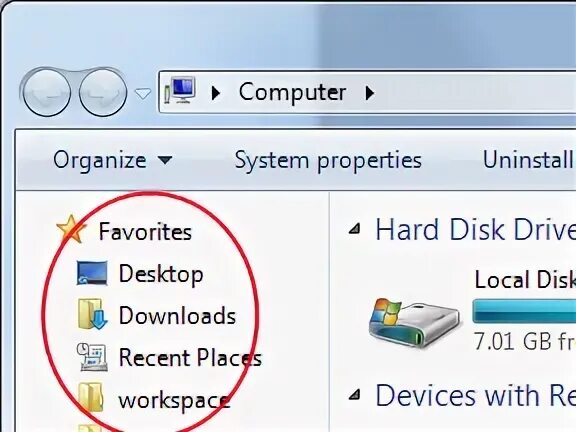The height and width of the screenshot is (432, 576).
Task: Open the recent pages dropdown arrow
Action: pyautogui.click(x=143, y=94)
